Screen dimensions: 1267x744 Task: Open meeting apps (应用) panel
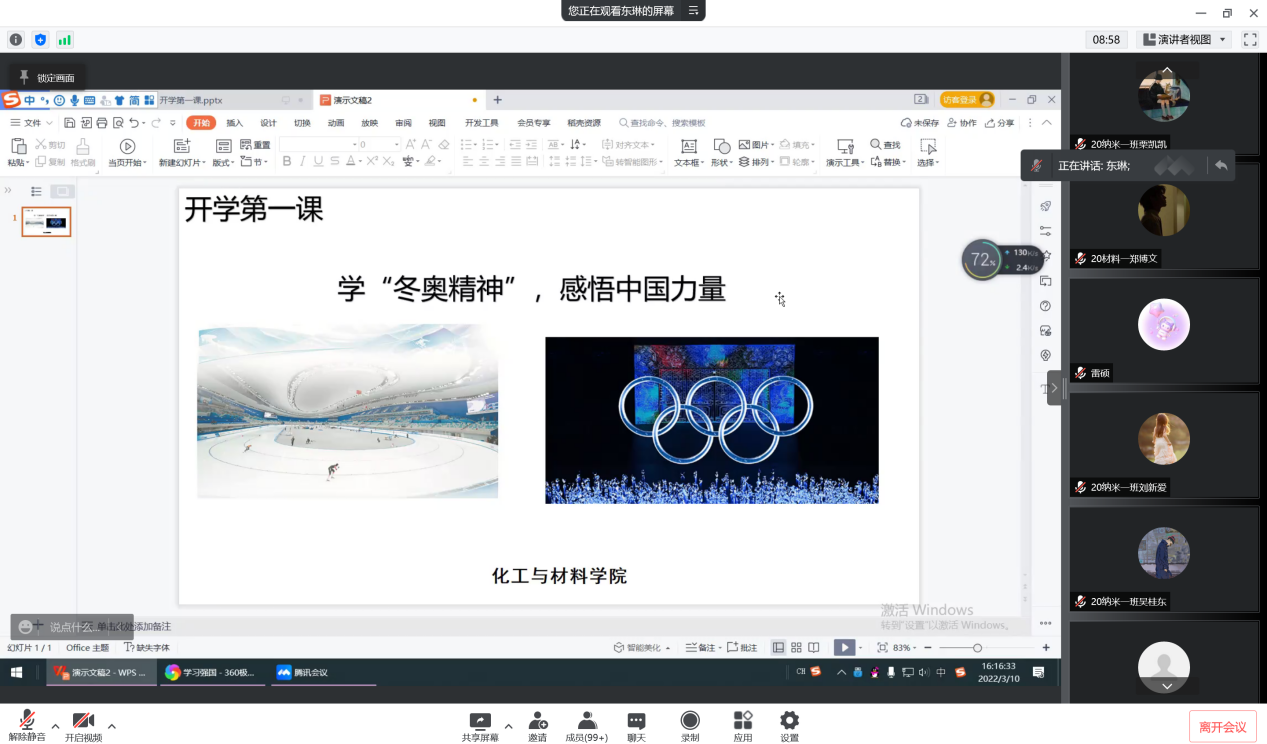[x=743, y=726]
